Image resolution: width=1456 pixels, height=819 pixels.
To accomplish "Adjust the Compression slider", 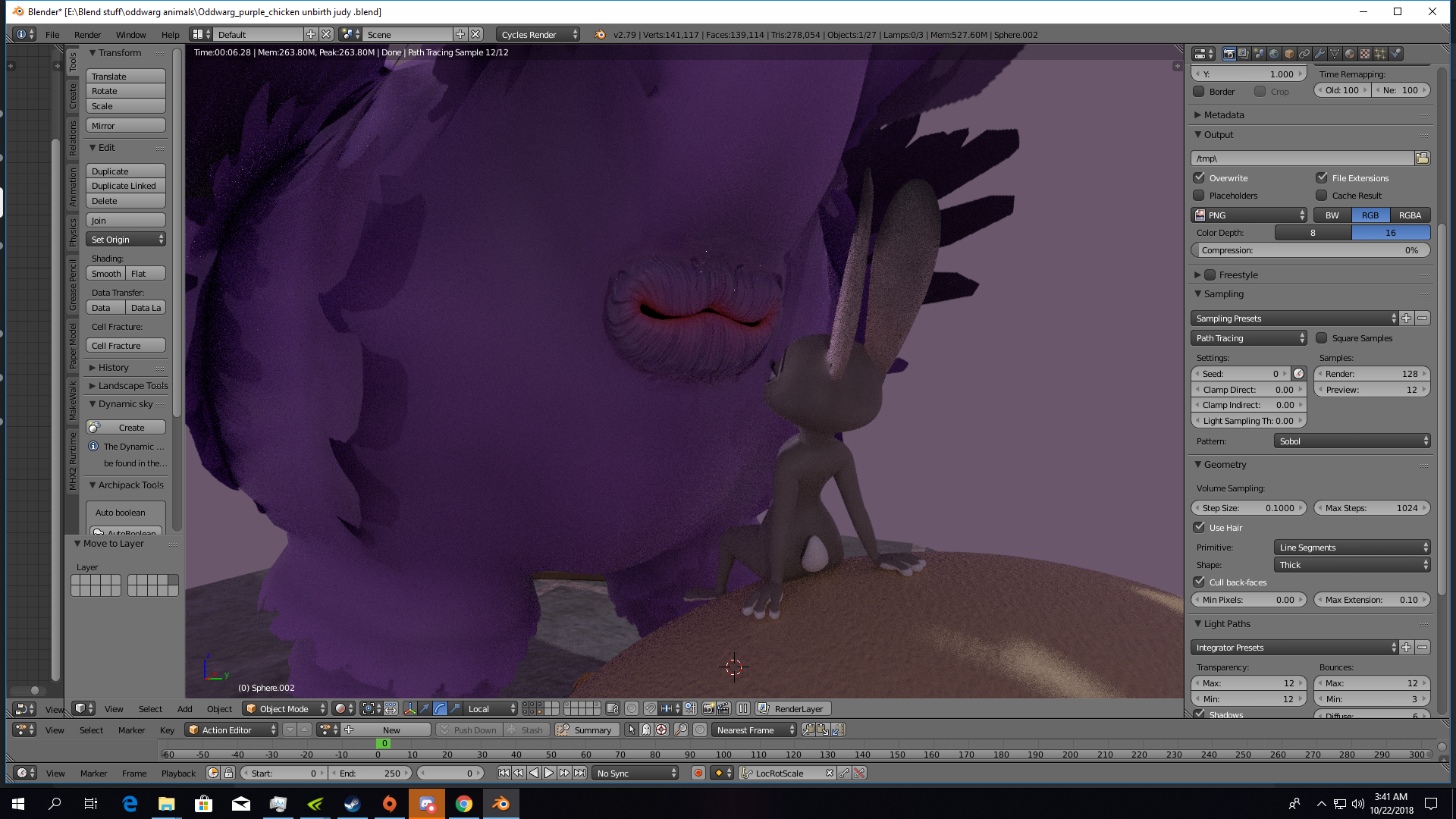I will click(x=1310, y=250).
